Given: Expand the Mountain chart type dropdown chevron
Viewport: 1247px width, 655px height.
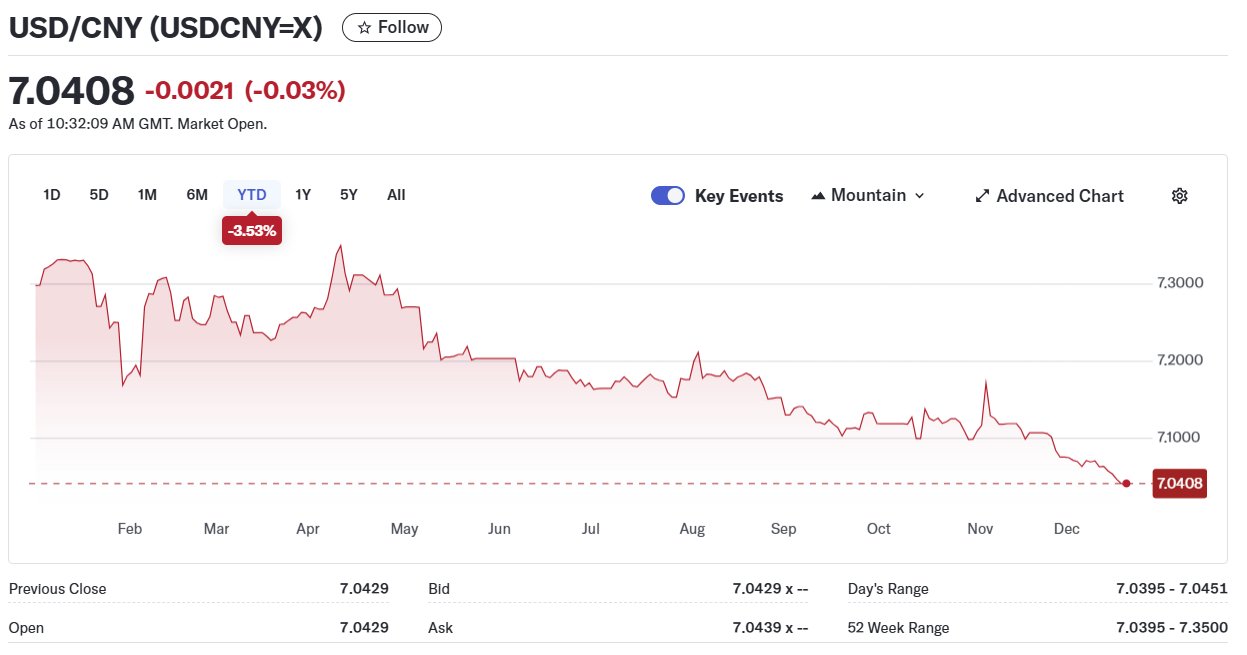Looking at the screenshot, I should (x=920, y=196).
